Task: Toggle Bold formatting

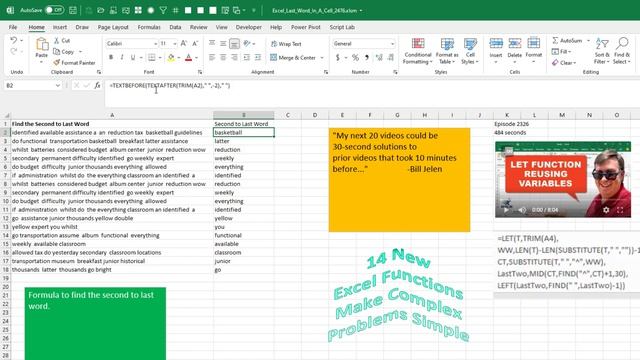Action: [x=111, y=58]
